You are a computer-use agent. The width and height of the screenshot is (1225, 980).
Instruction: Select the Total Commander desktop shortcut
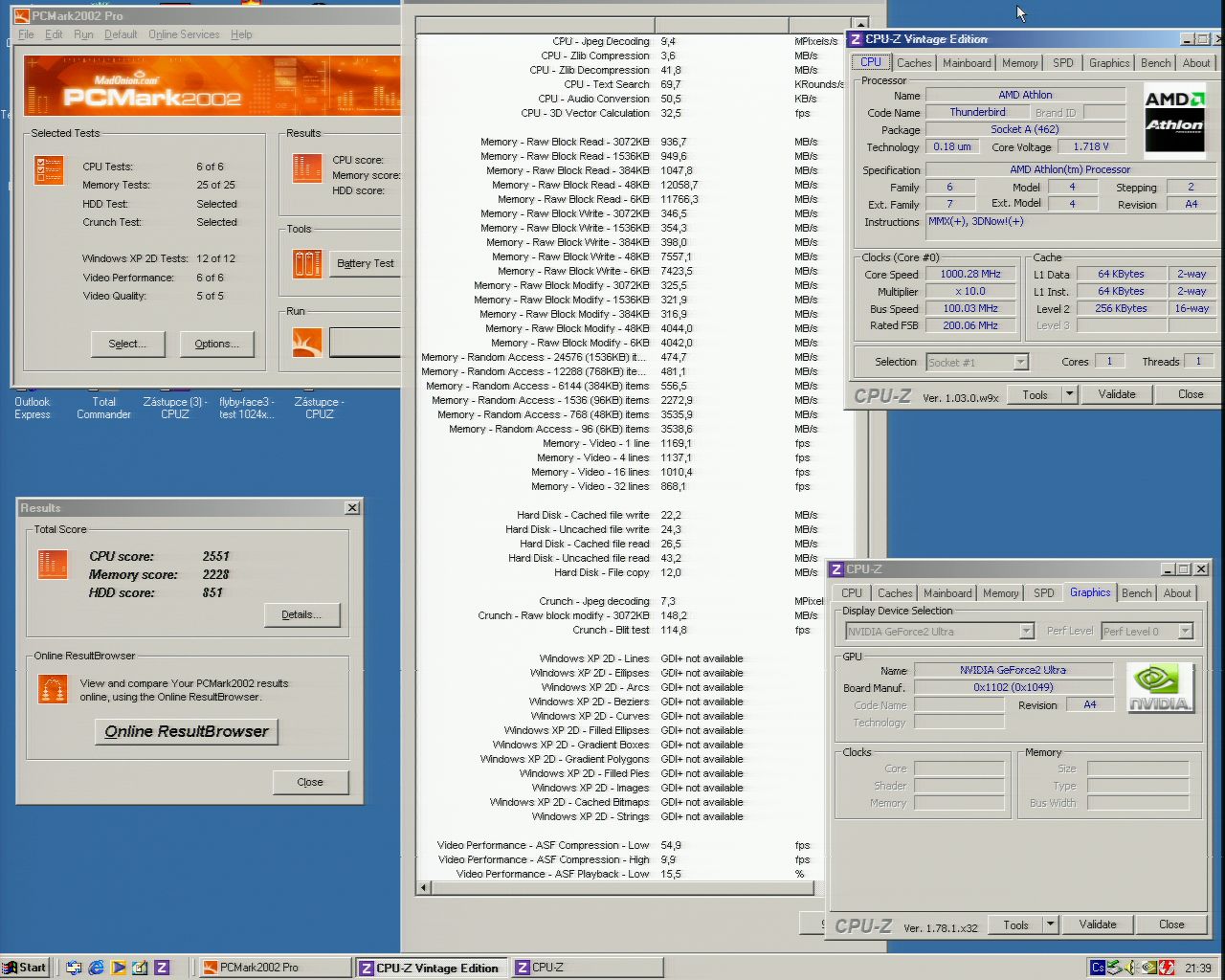tap(103, 408)
